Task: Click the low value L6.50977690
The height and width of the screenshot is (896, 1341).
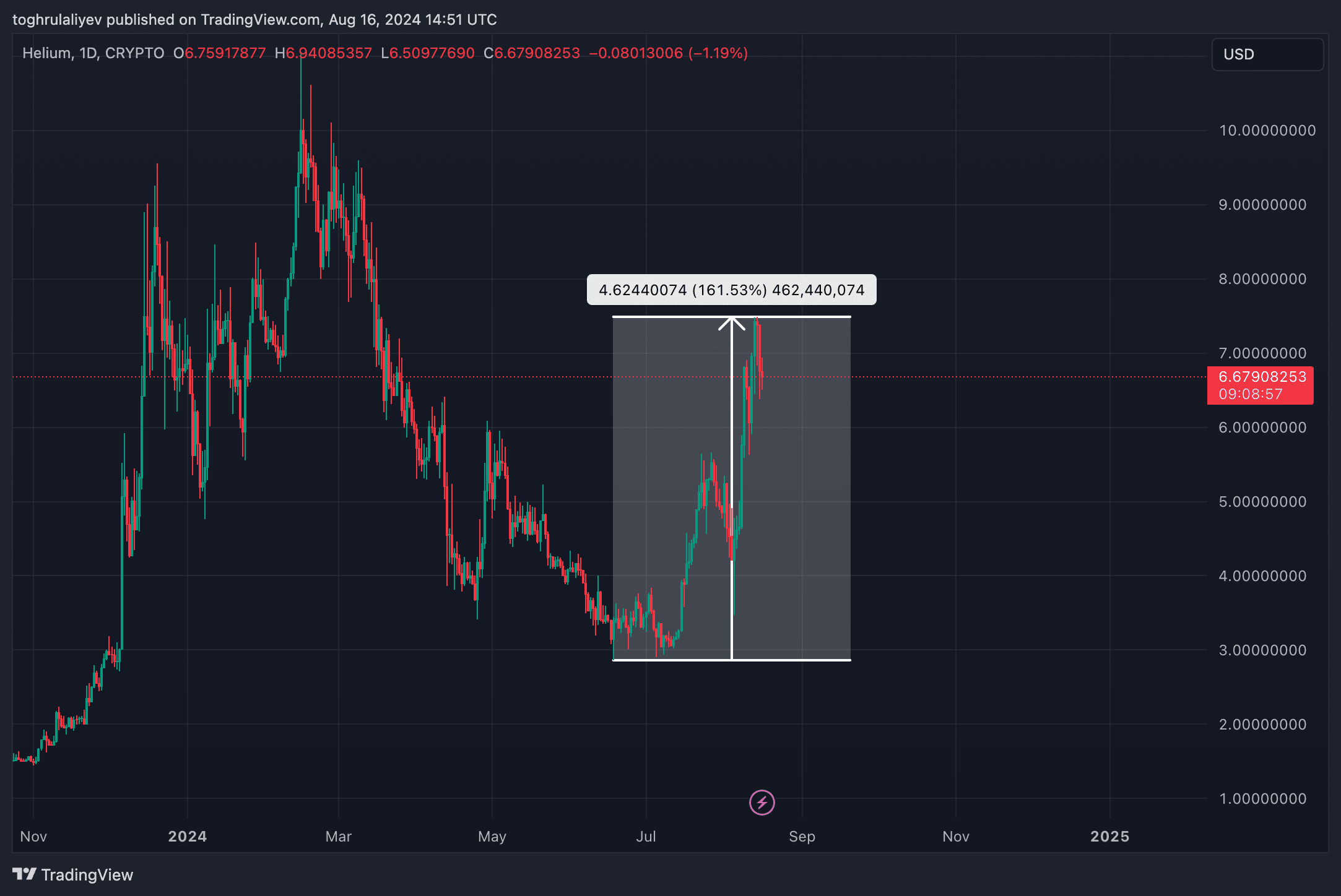Action: [x=428, y=53]
